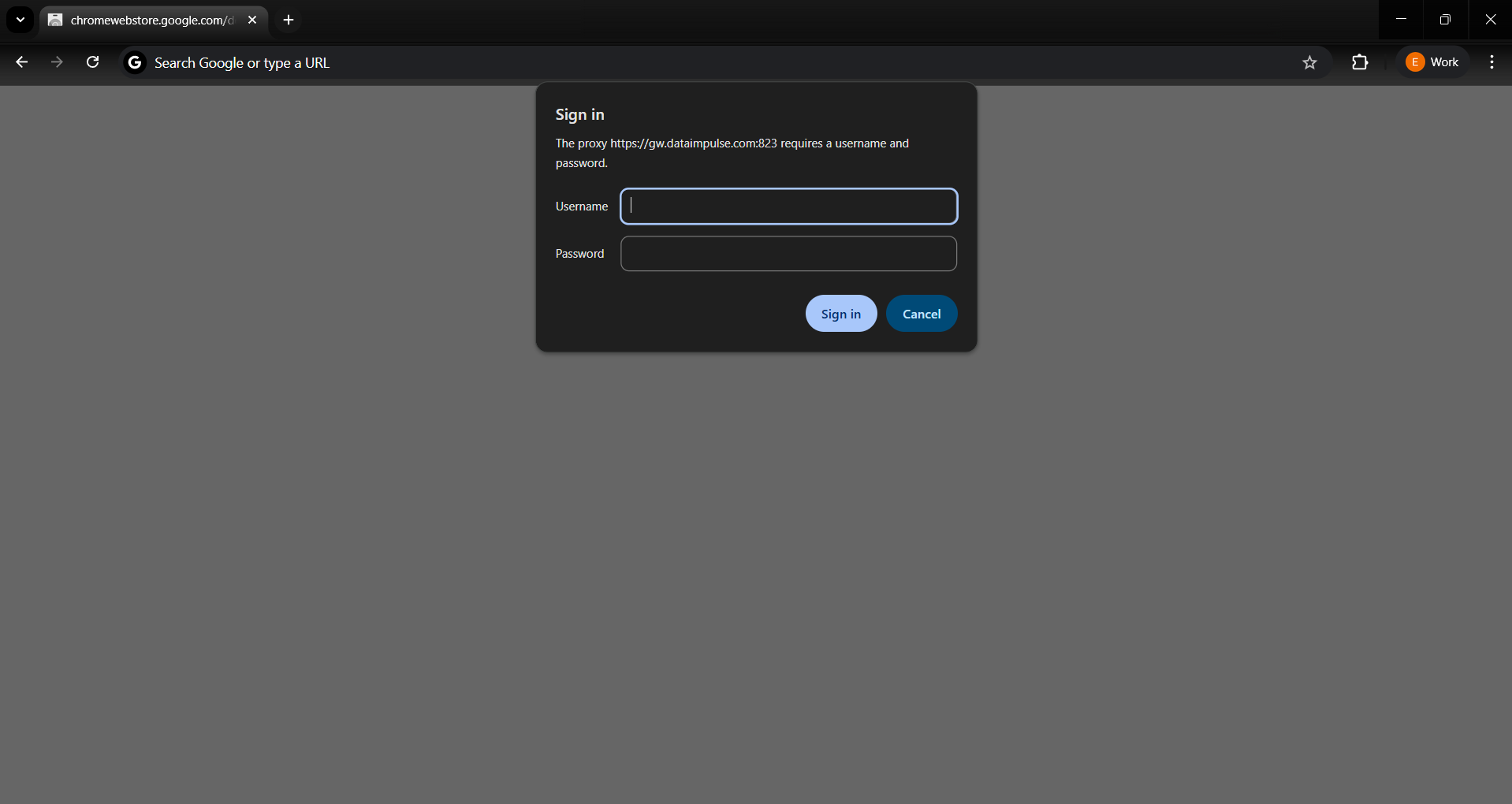The width and height of the screenshot is (1512, 804).
Task: Open the Chrome three-dot menu
Action: click(1491, 62)
